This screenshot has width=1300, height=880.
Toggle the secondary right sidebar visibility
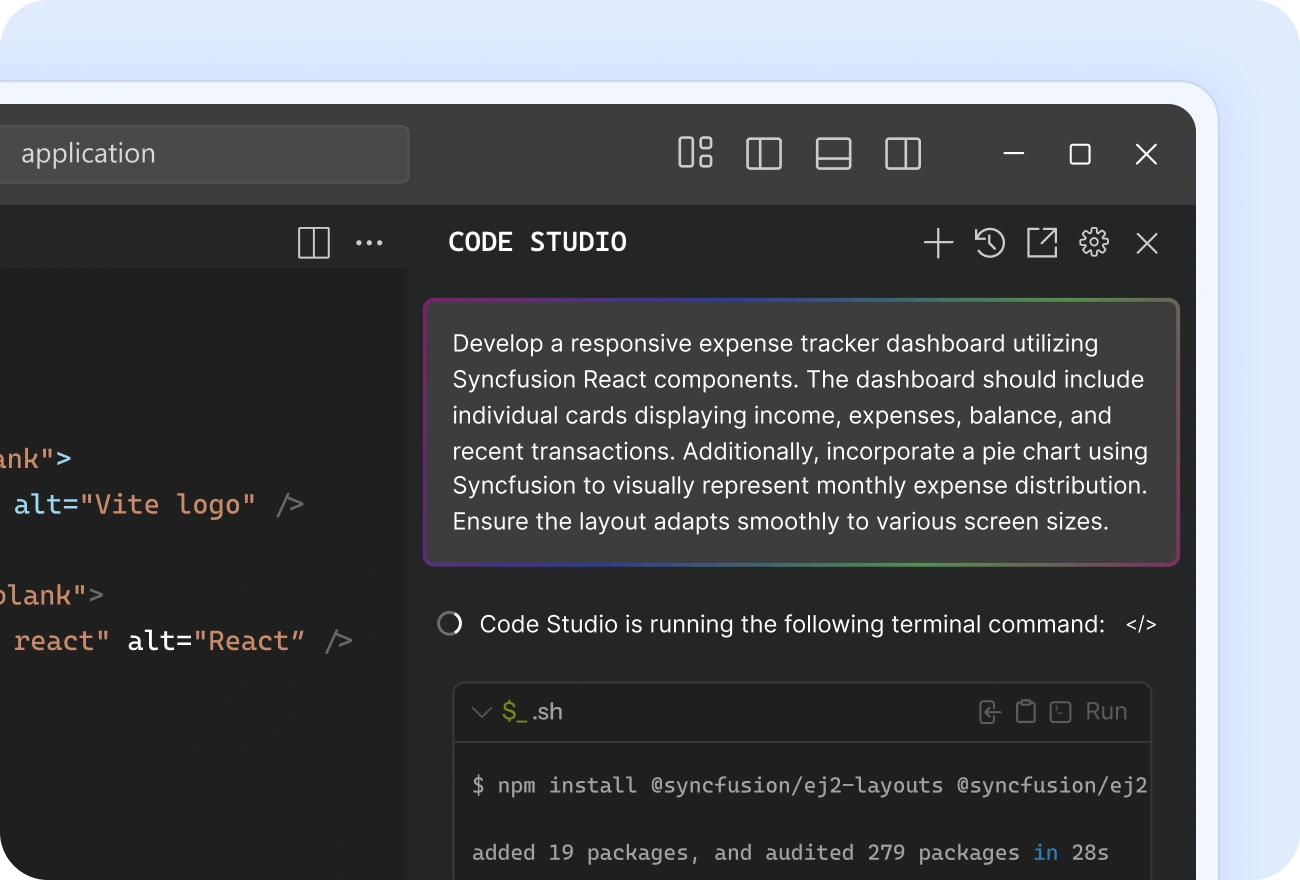[x=903, y=154]
